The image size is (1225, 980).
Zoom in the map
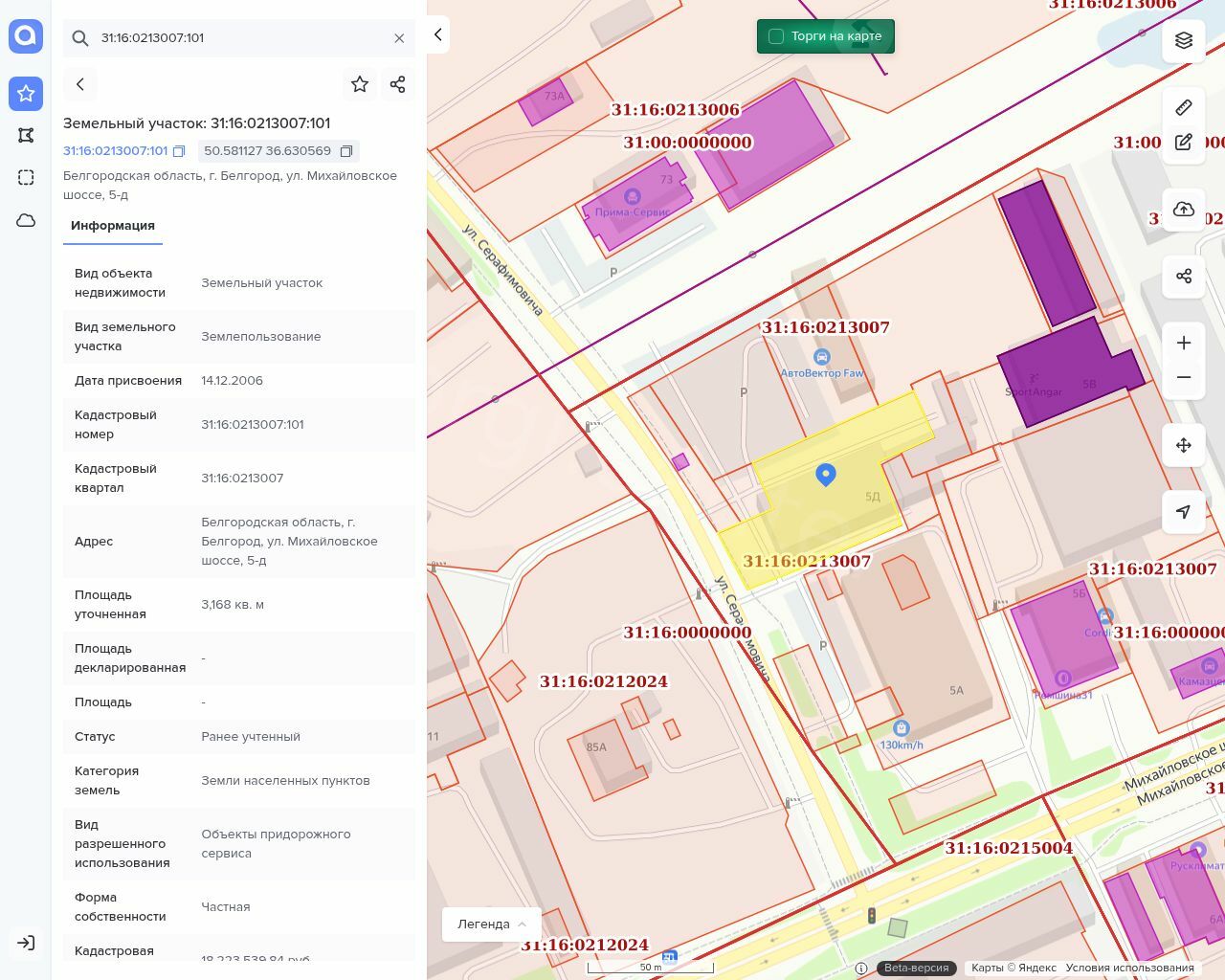click(x=1184, y=343)
